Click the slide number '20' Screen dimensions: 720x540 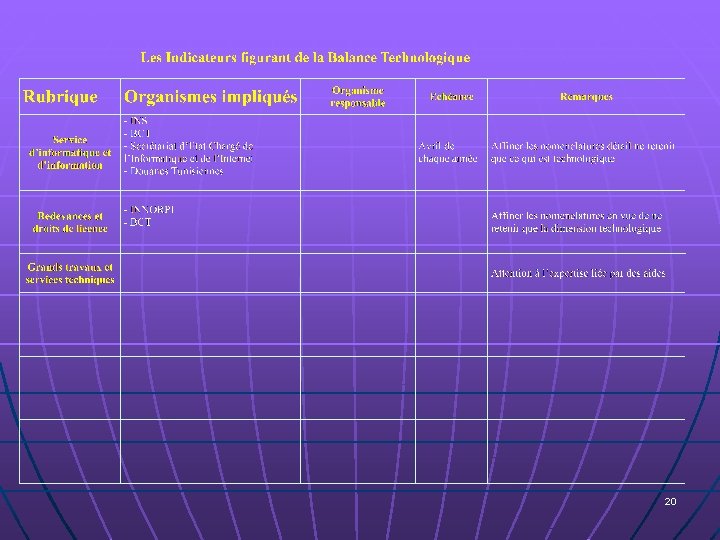(670, 501)
